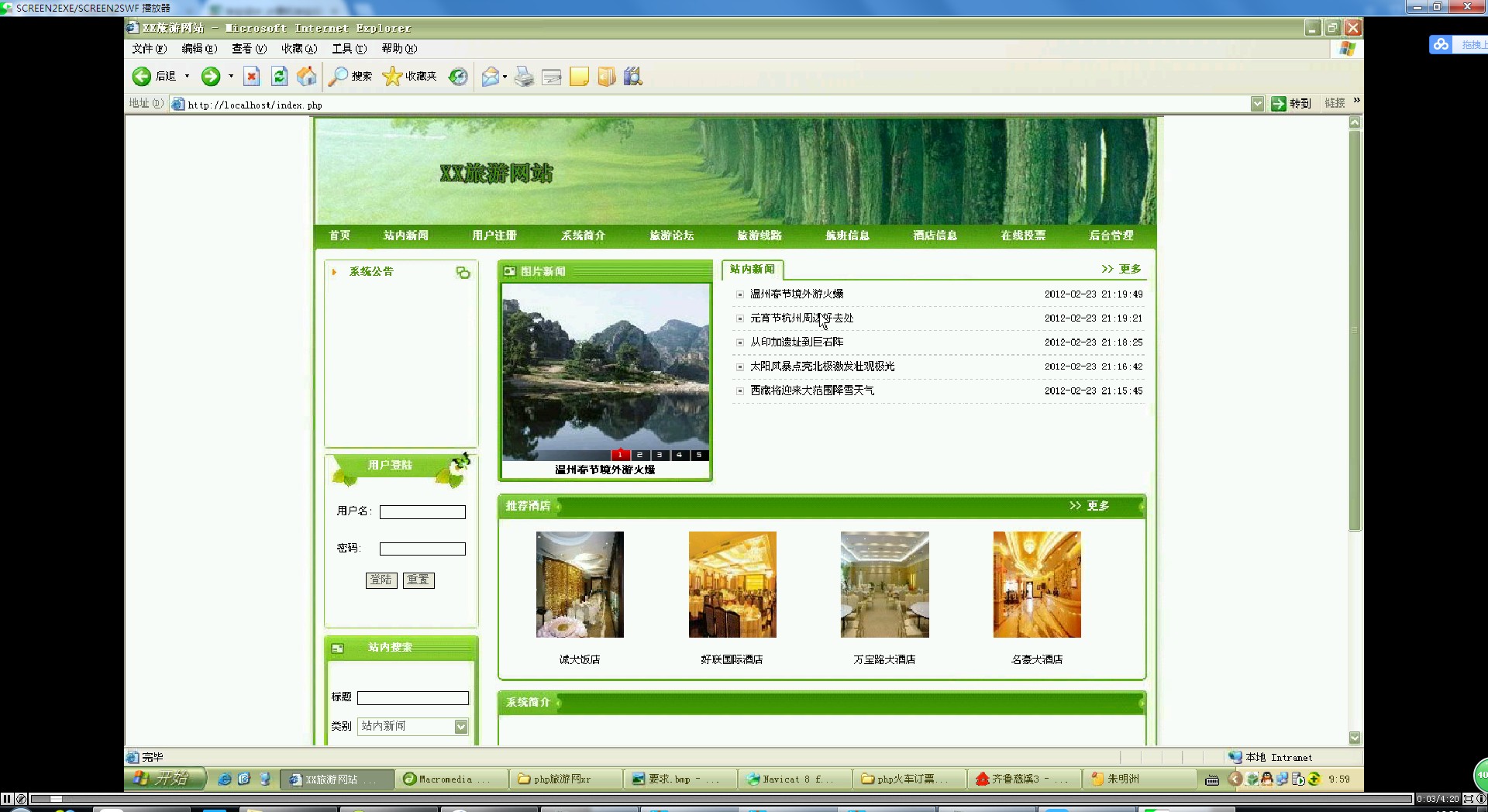Viewport: 1488px width, 812px height.
Task: Open the 未明洲 taskbar item
Action: (x=1139, y=779)
